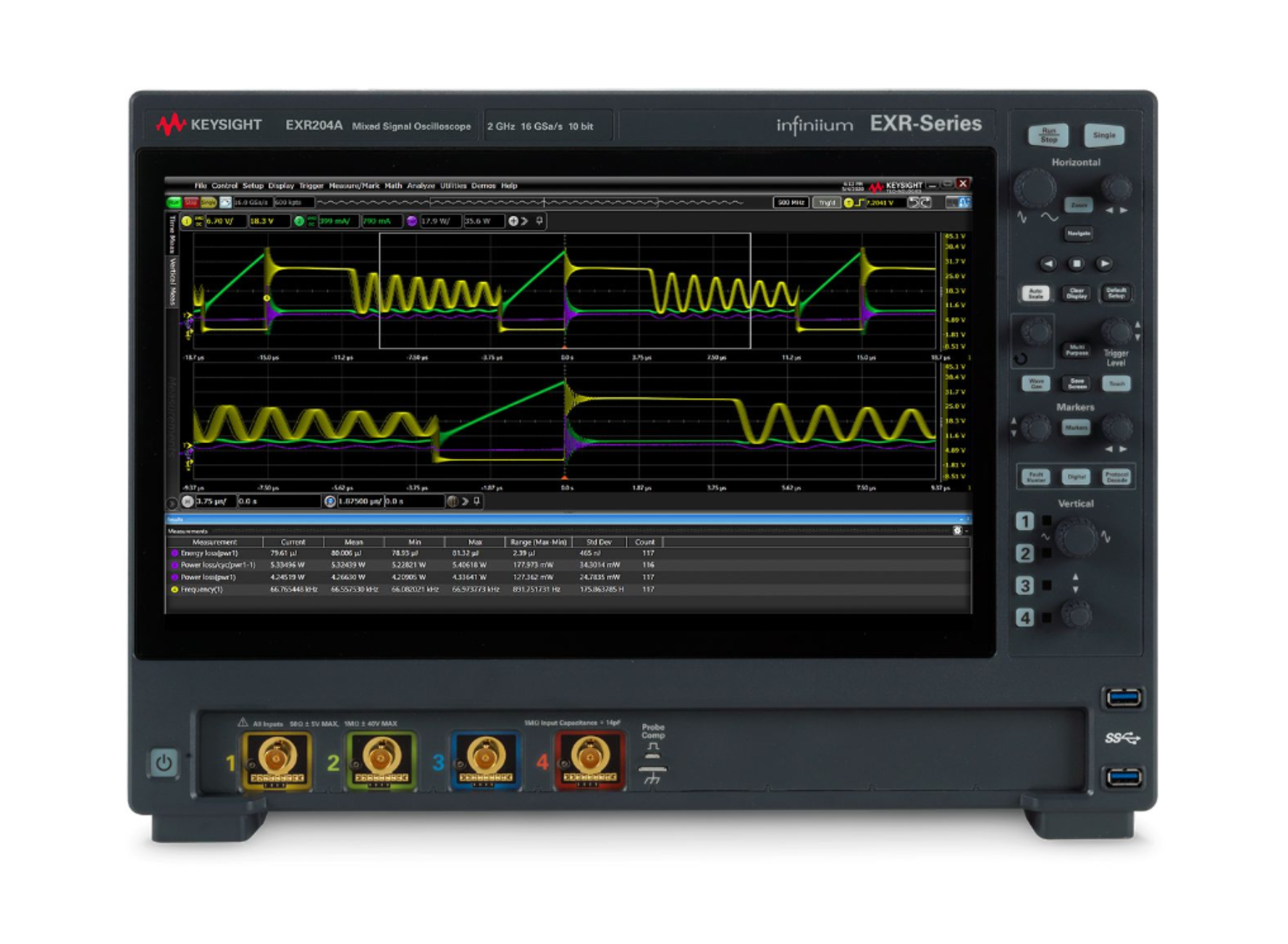1288x944 pixels.
Task: Toggle the purple power function indicator
Action: (x=412, y=222)
